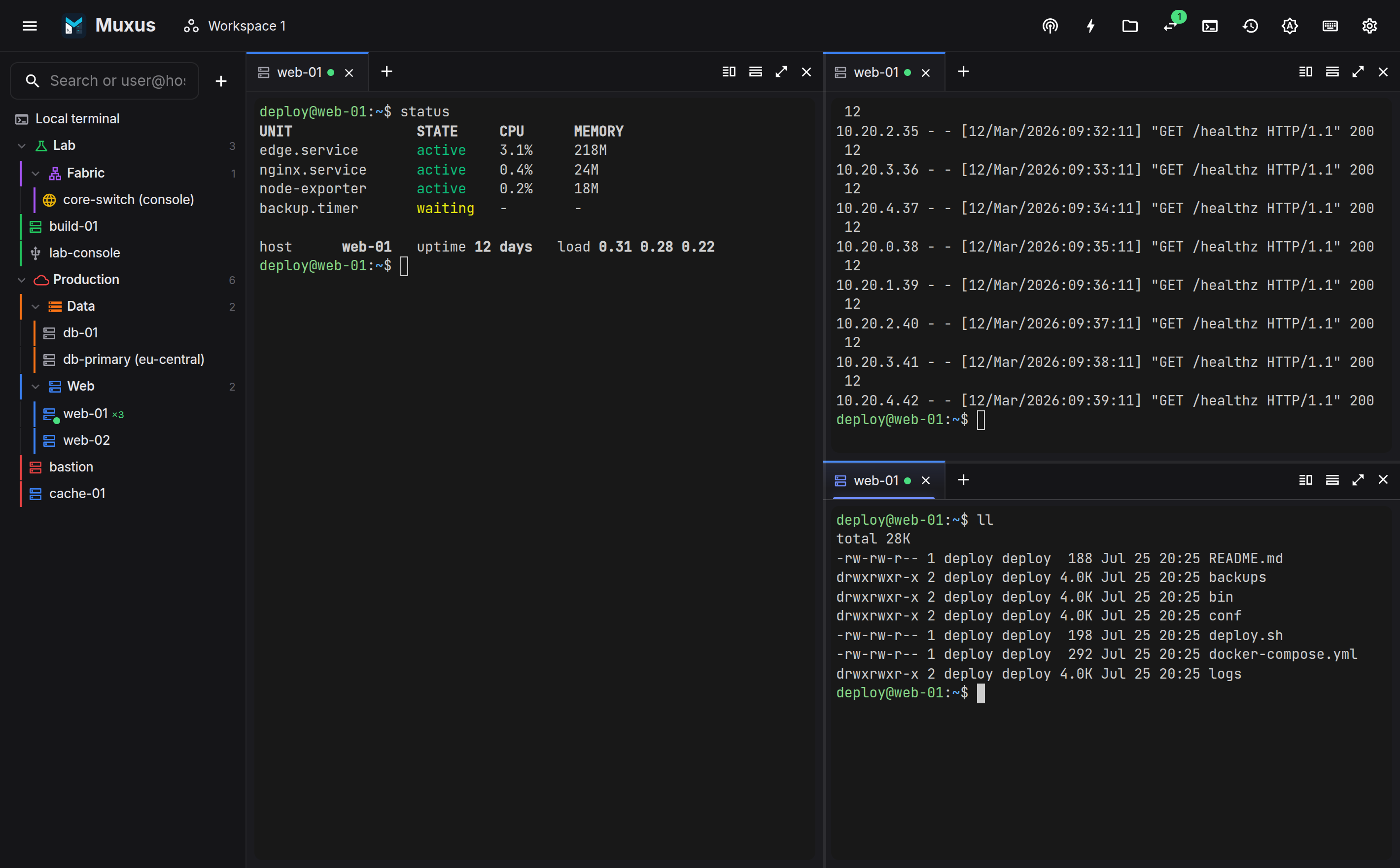Image resolution: width=1400 pixels, height=868 pixels.
Task: Close top-right pane web-01 tab
Action: pos(925,73)
